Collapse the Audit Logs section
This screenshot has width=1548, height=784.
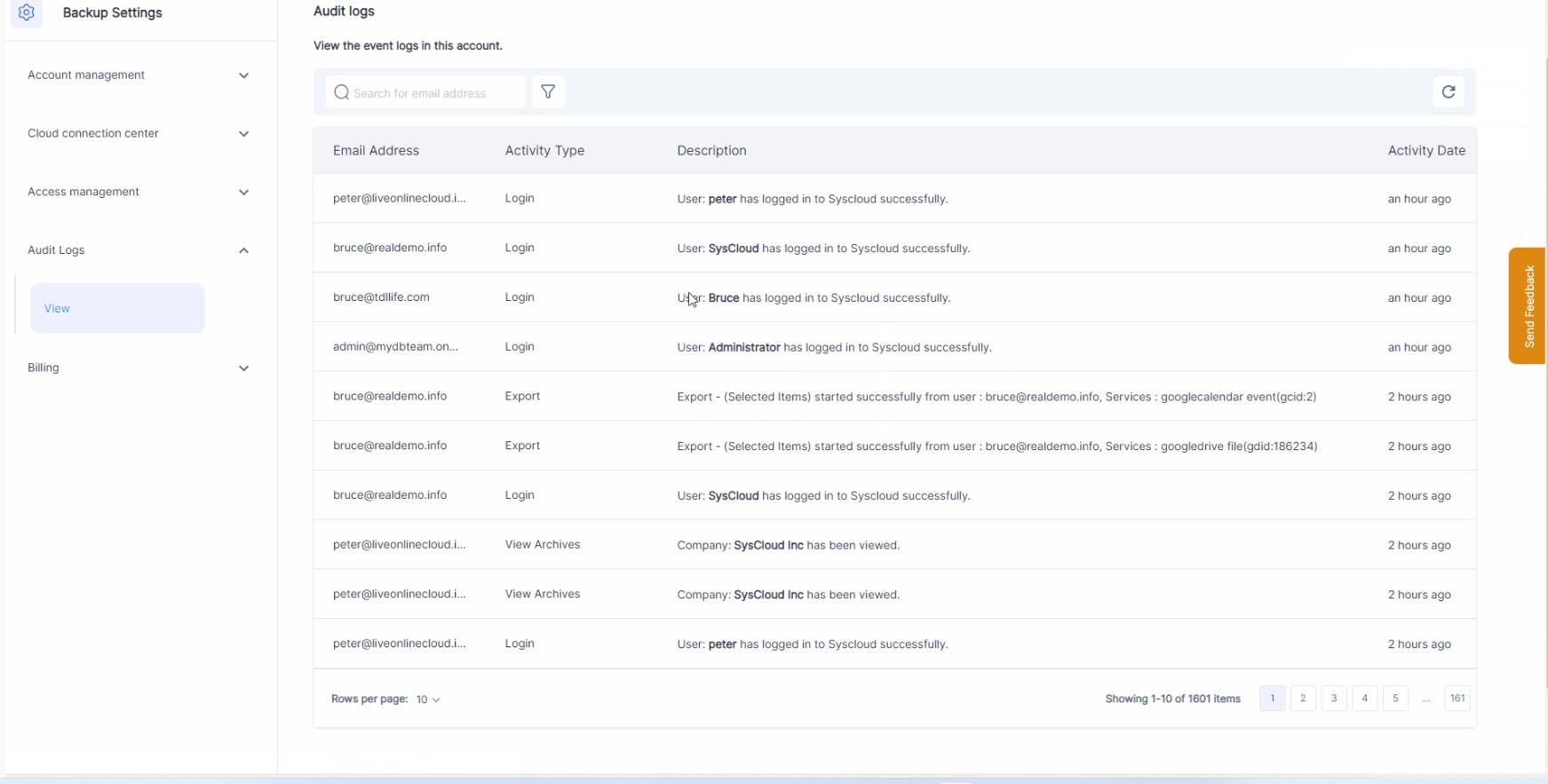click(243, 250)
